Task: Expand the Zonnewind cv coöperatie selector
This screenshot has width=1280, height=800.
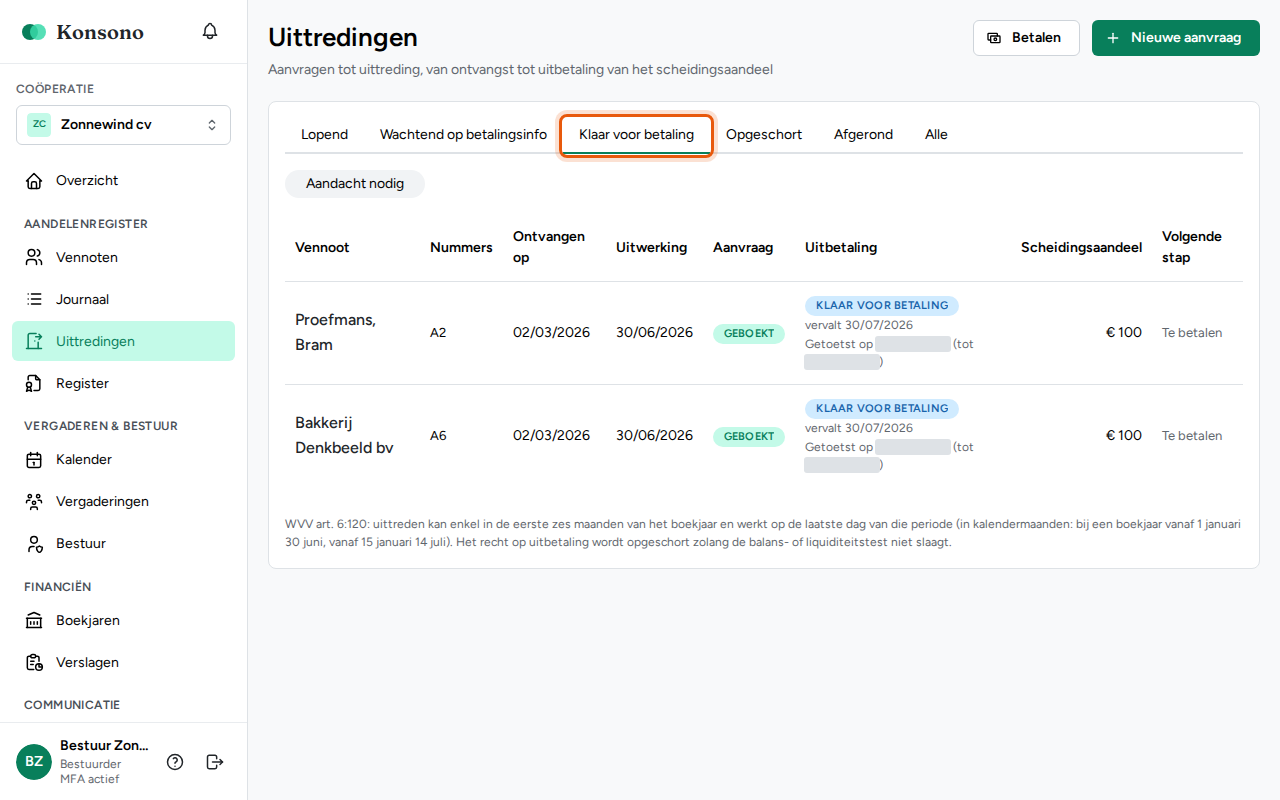Action: tap(123, 125)
